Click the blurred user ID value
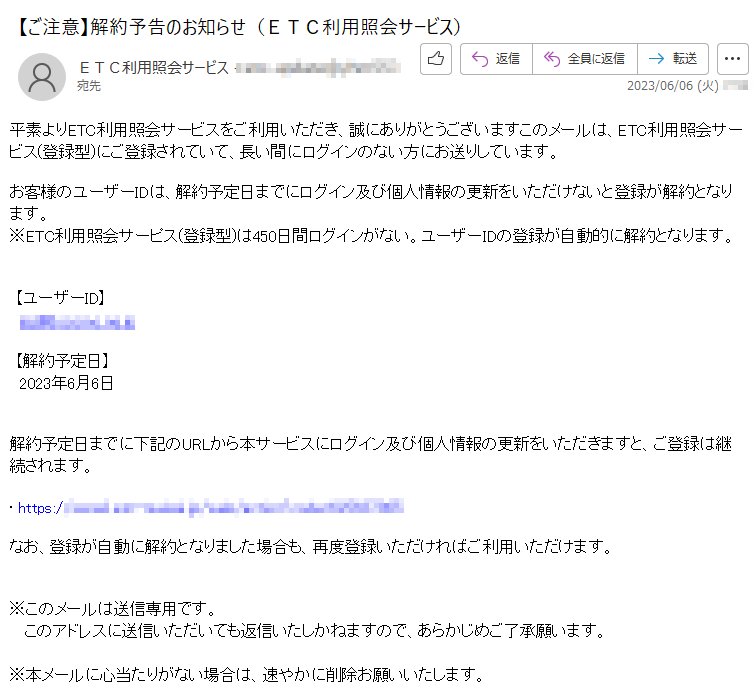755x693 pixels. [x=77, y=322]
